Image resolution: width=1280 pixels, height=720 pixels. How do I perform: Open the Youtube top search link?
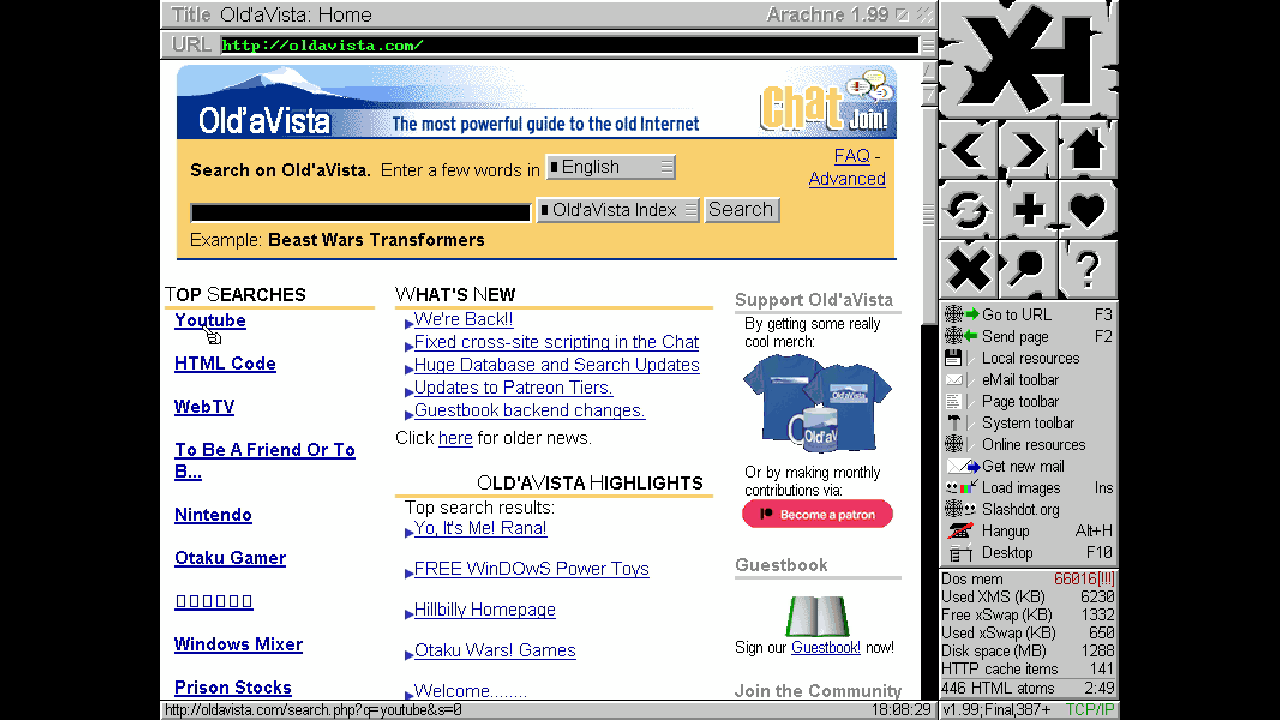click(210, 320)
